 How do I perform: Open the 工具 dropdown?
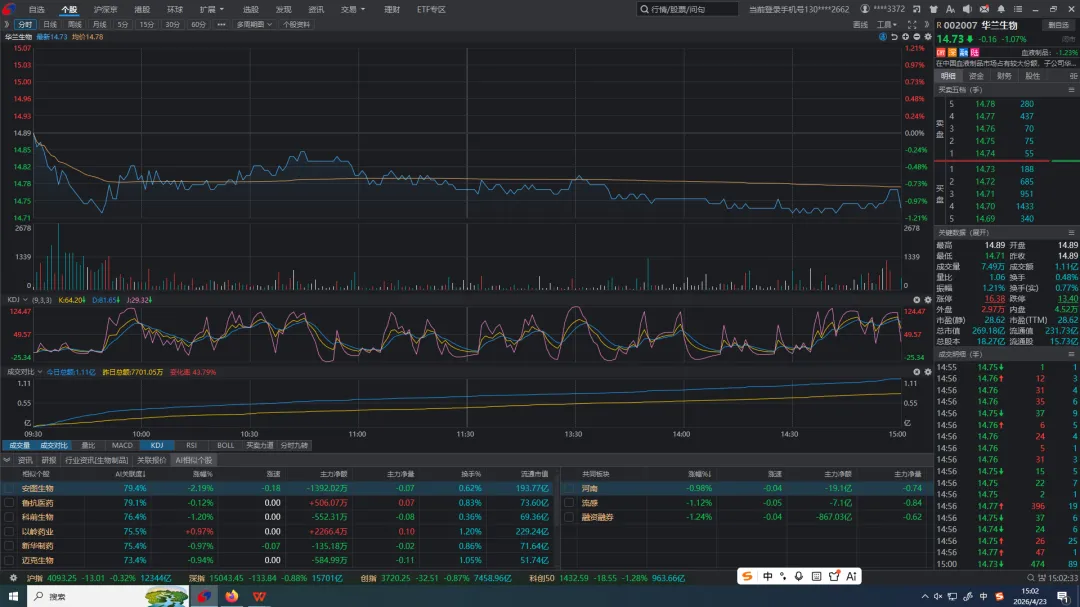[x=886, y=24]
